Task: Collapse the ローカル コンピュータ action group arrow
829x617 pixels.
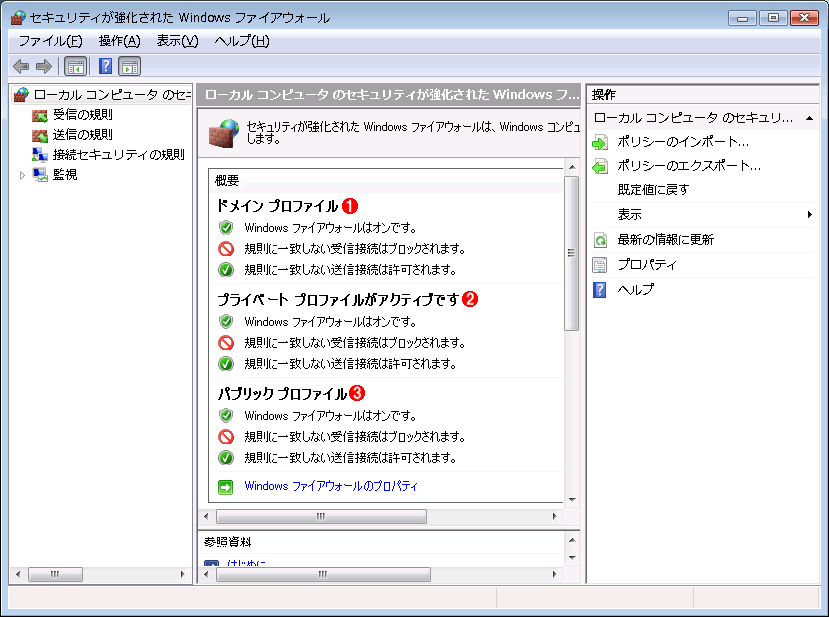Action: click(809, 118)
